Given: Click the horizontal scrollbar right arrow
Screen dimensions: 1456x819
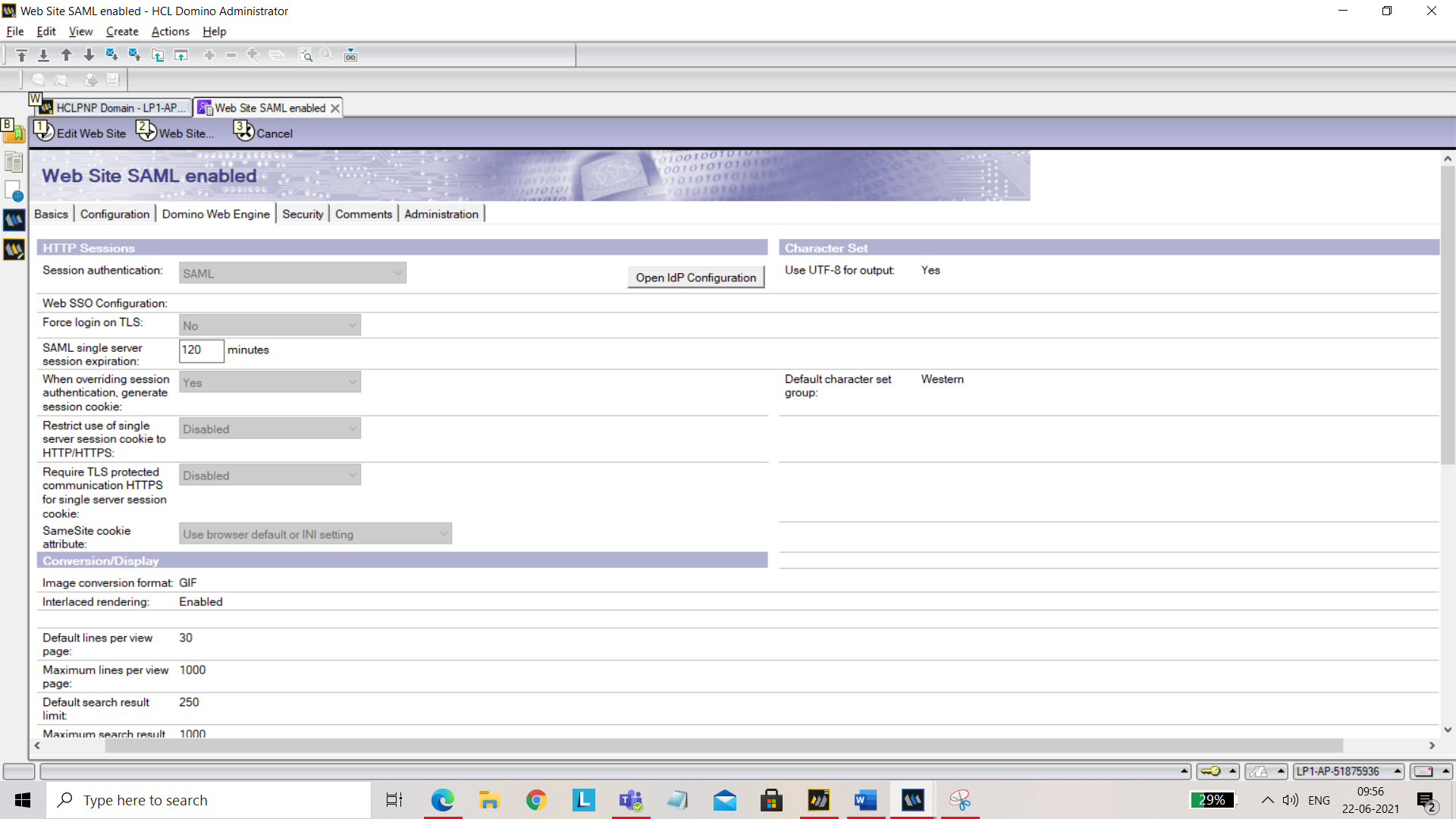Looking at the screenshot, I should tap(1432, 745).
